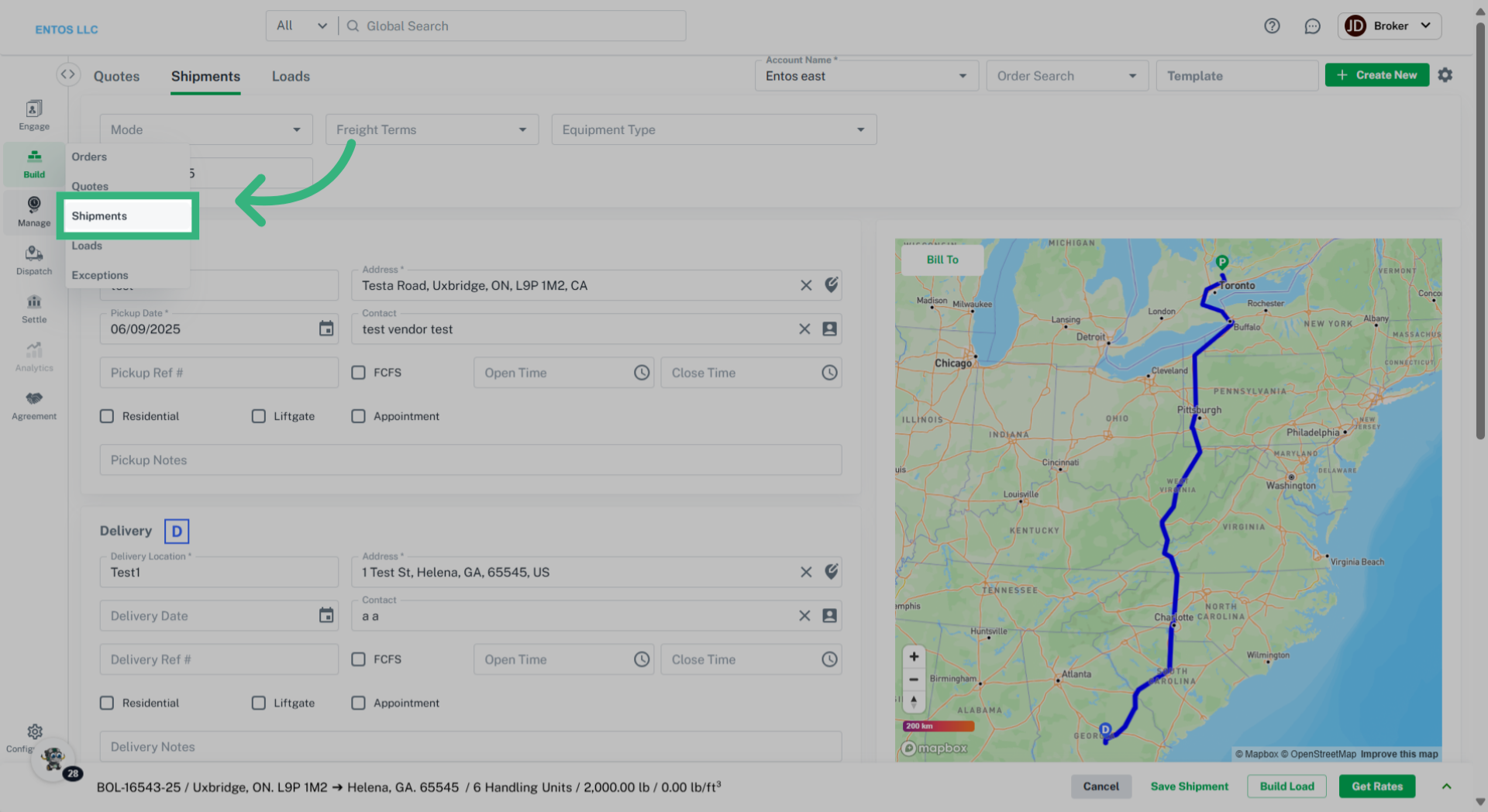
Task: Open the help question mark icon
Action: pyautogui.click(x=1272, y=26)
